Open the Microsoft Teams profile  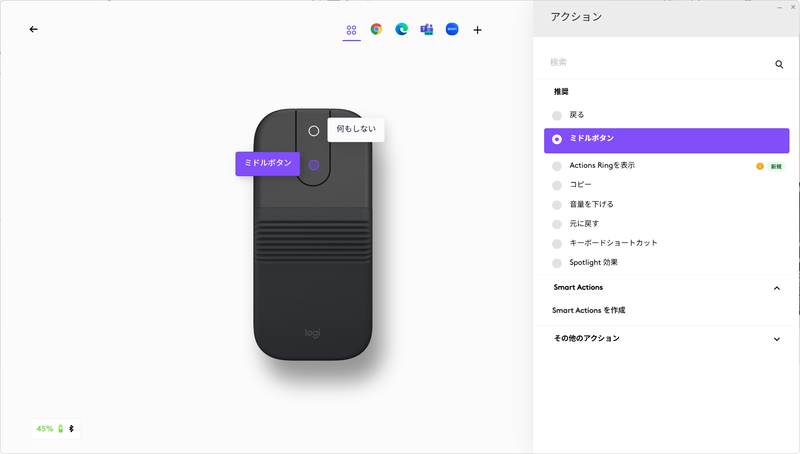[x=427, y=30]
